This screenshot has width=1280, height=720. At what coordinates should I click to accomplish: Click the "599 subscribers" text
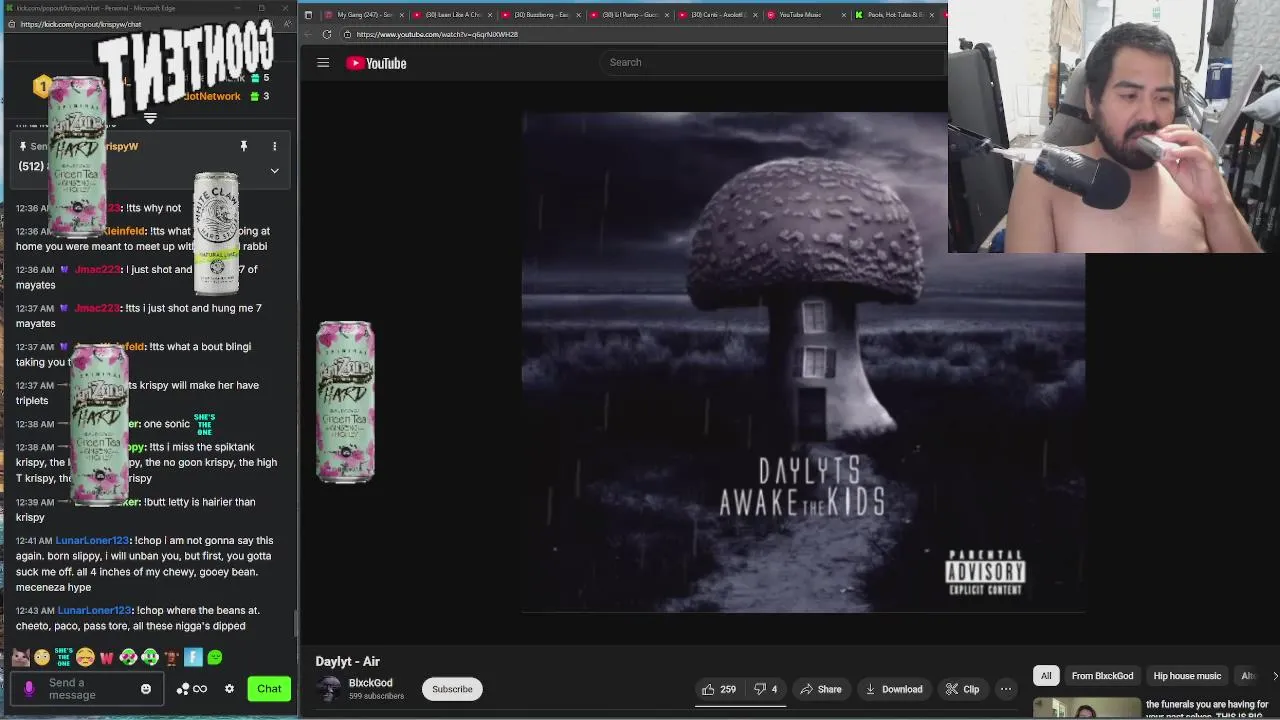coord(376,696)
